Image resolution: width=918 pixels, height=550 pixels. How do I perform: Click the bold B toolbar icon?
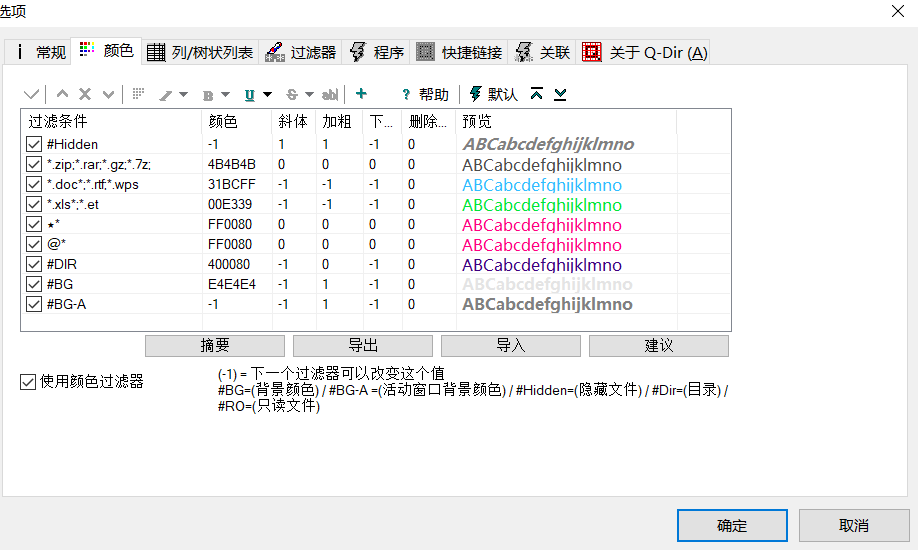(x=208, y=95)
